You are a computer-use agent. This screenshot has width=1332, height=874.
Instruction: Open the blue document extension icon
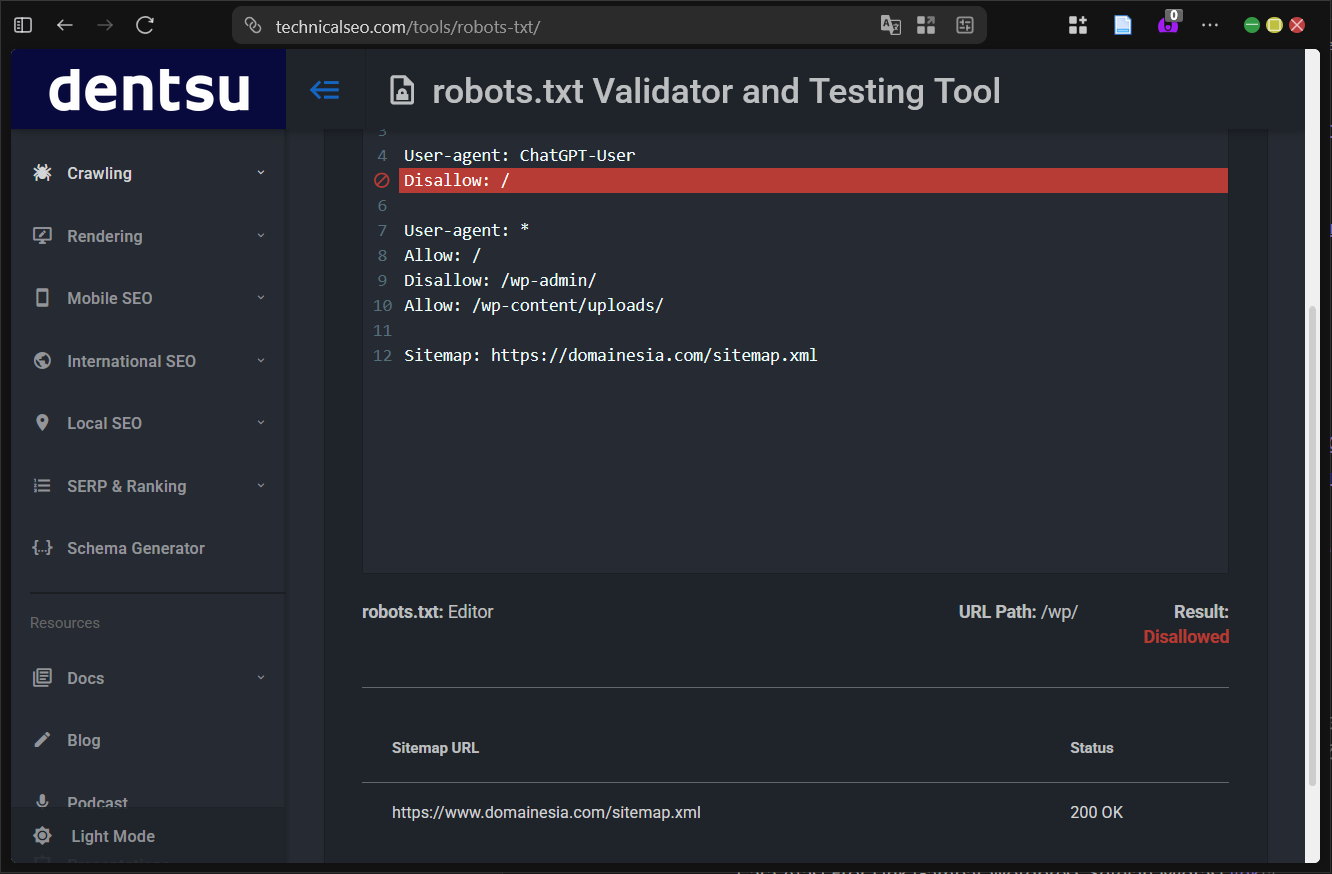1122,25
